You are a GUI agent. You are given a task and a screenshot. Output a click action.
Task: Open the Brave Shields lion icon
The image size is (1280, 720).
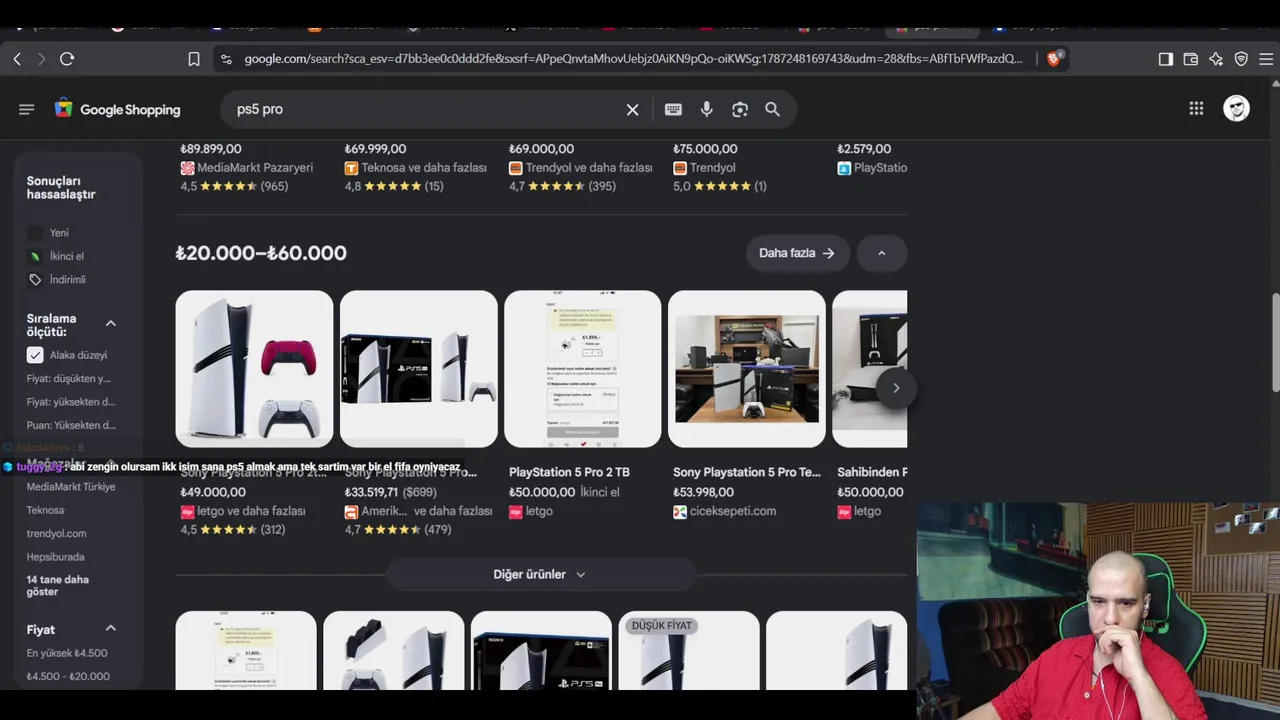click(x=1054, y=59)
